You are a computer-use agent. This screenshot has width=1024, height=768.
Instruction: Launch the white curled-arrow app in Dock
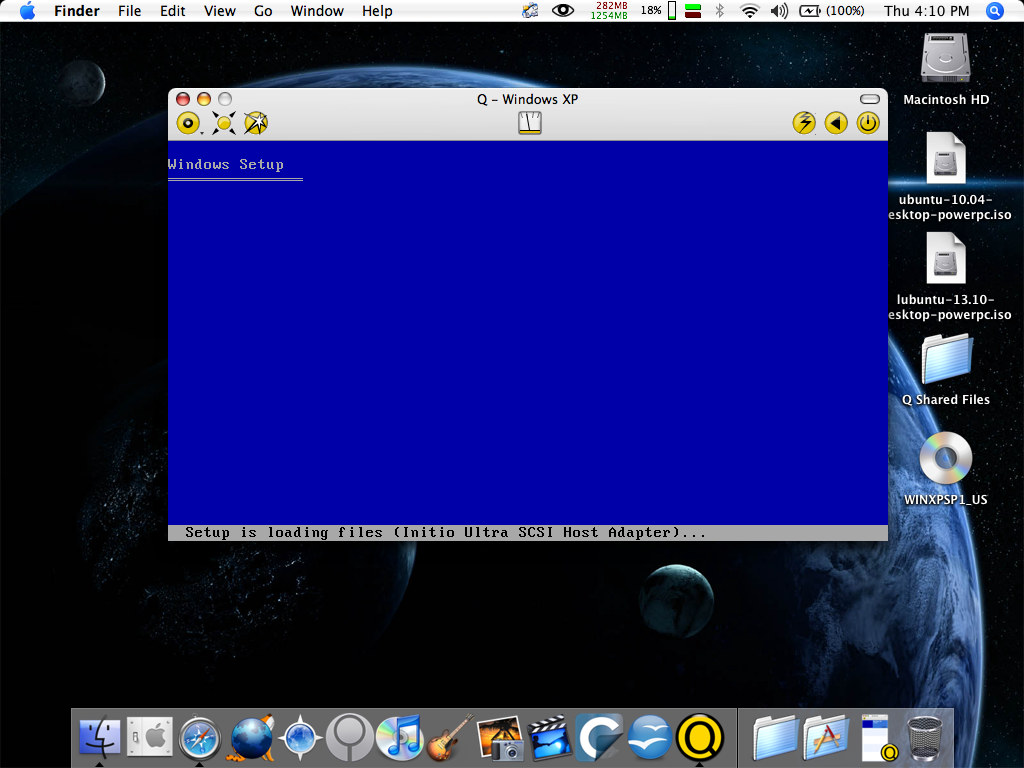[600, 738]
